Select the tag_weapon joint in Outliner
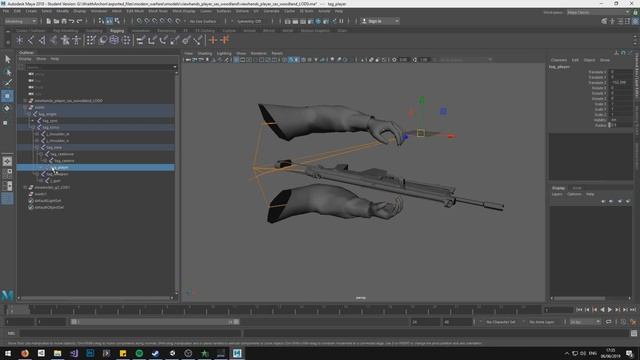 coord(57,174)
